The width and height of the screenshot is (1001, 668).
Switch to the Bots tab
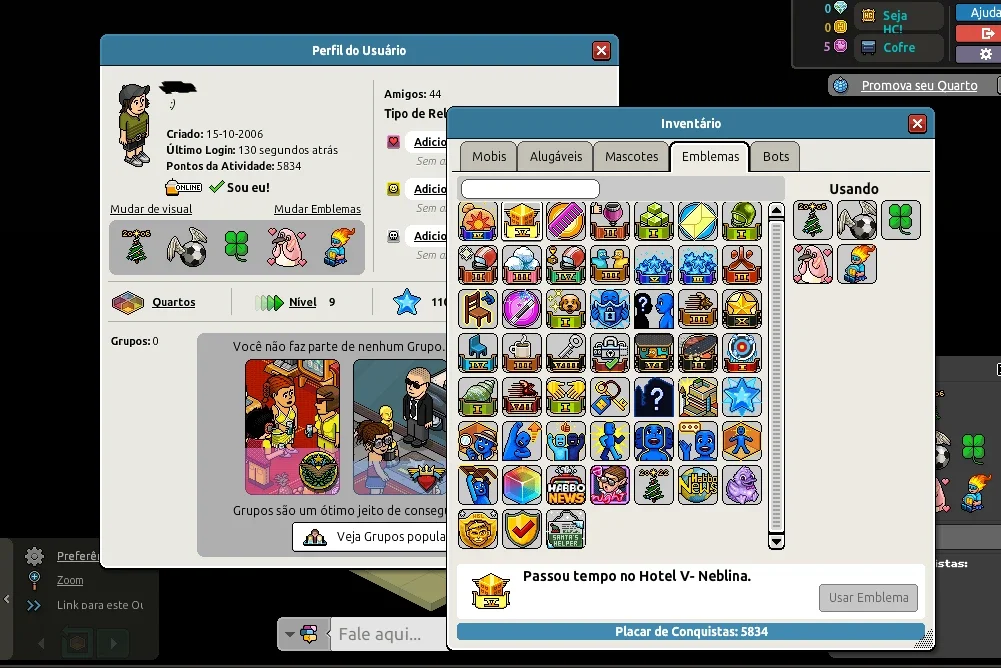pyautogui.click(x=776, y=156)
